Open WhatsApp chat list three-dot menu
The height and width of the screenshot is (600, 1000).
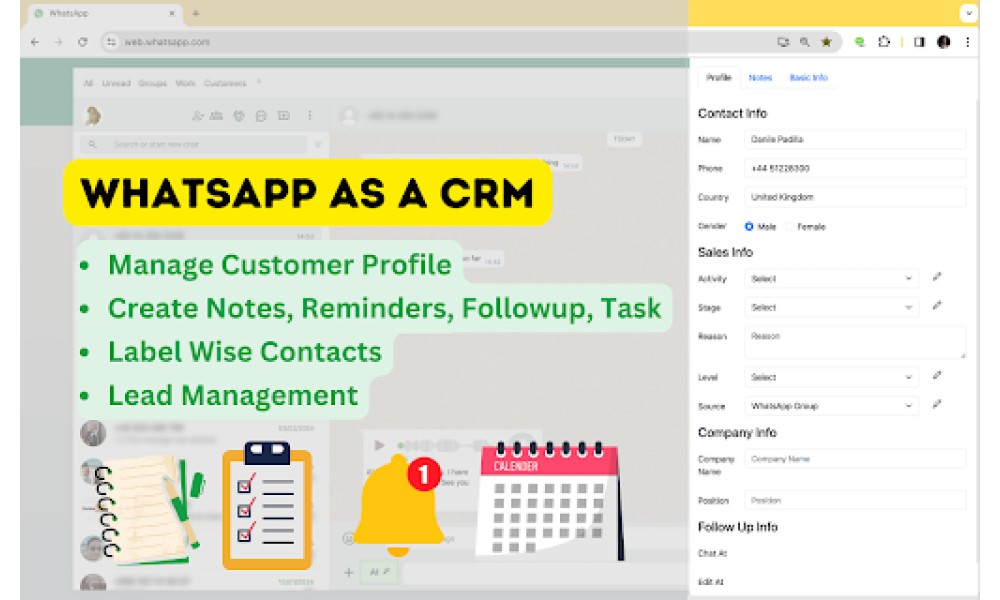click(310, 115)
